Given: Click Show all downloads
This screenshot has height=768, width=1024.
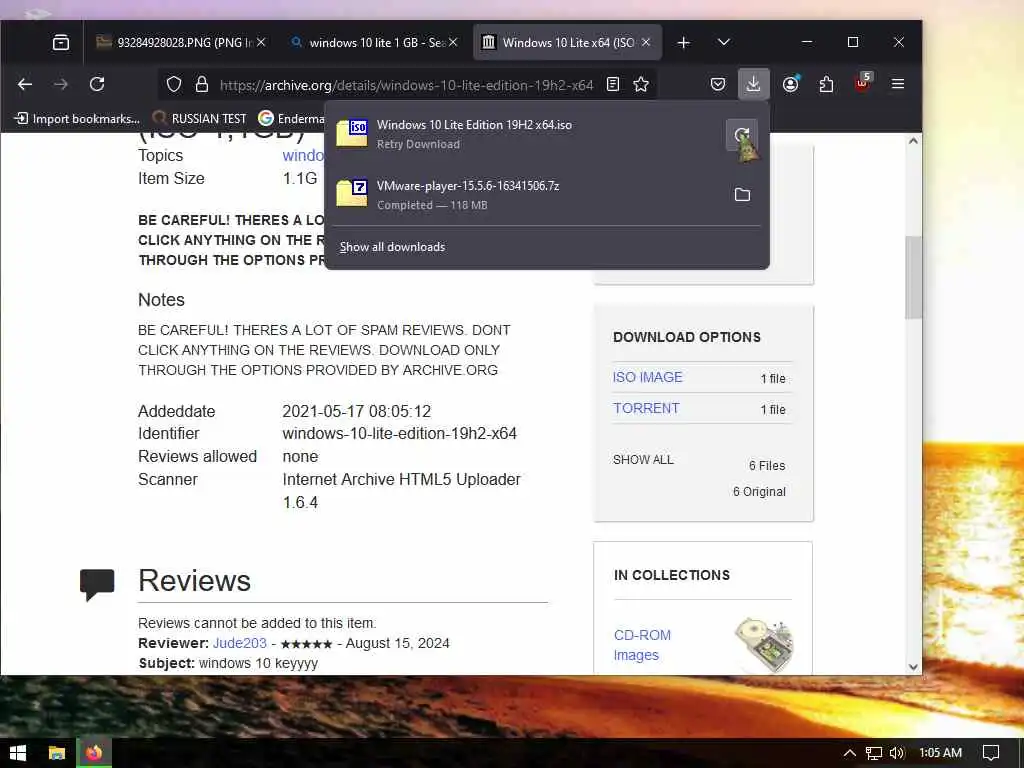Looking at the screenshot, I should 392,247.
